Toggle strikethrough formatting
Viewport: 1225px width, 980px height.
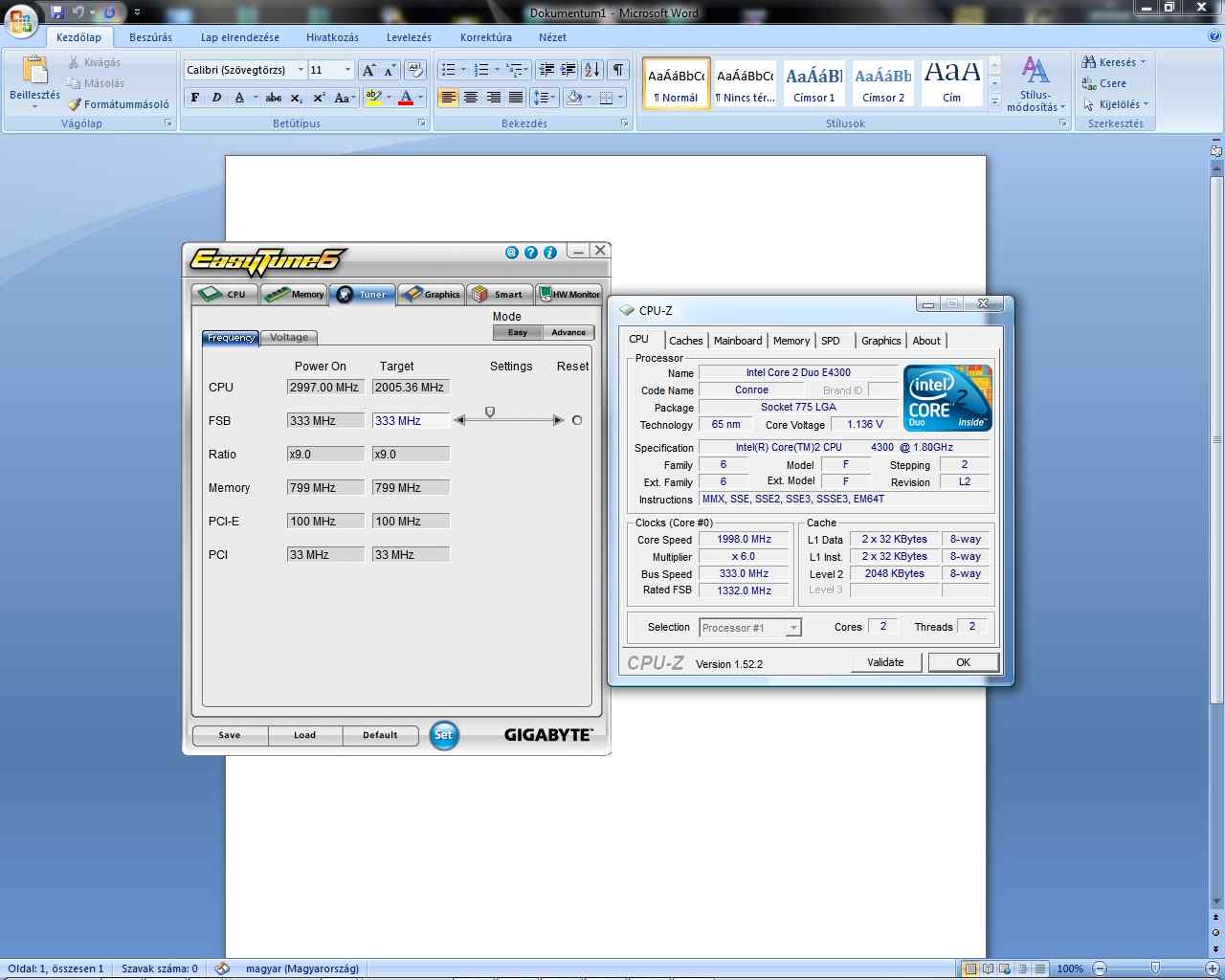274,98
